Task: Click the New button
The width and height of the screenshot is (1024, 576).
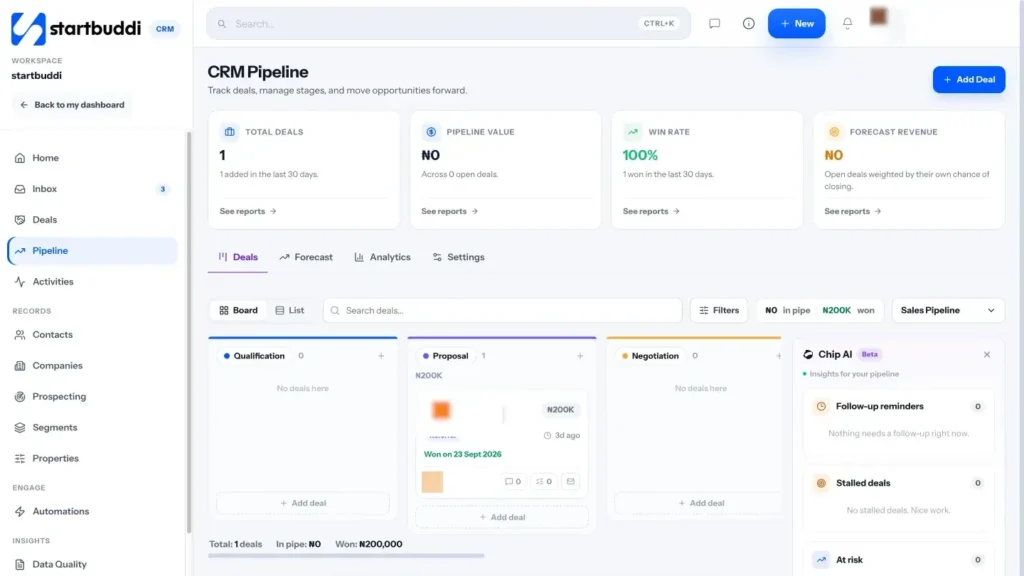Action: click(x=797, y=24)
